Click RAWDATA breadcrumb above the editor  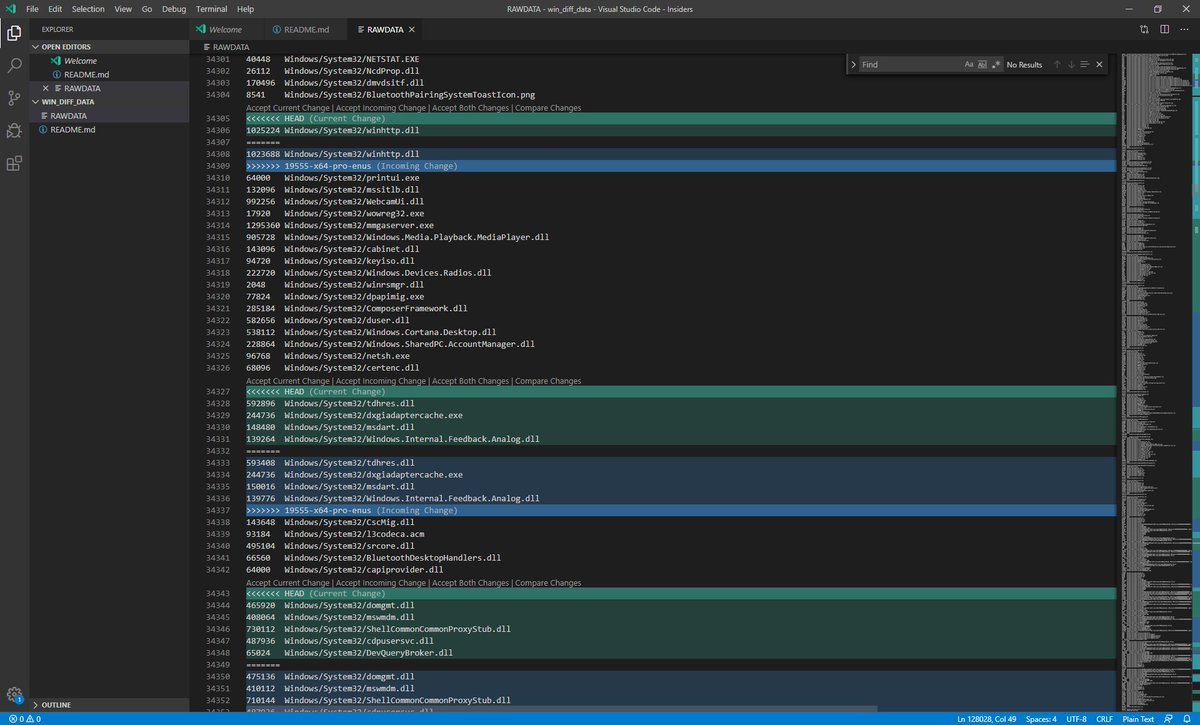point(231,47)
